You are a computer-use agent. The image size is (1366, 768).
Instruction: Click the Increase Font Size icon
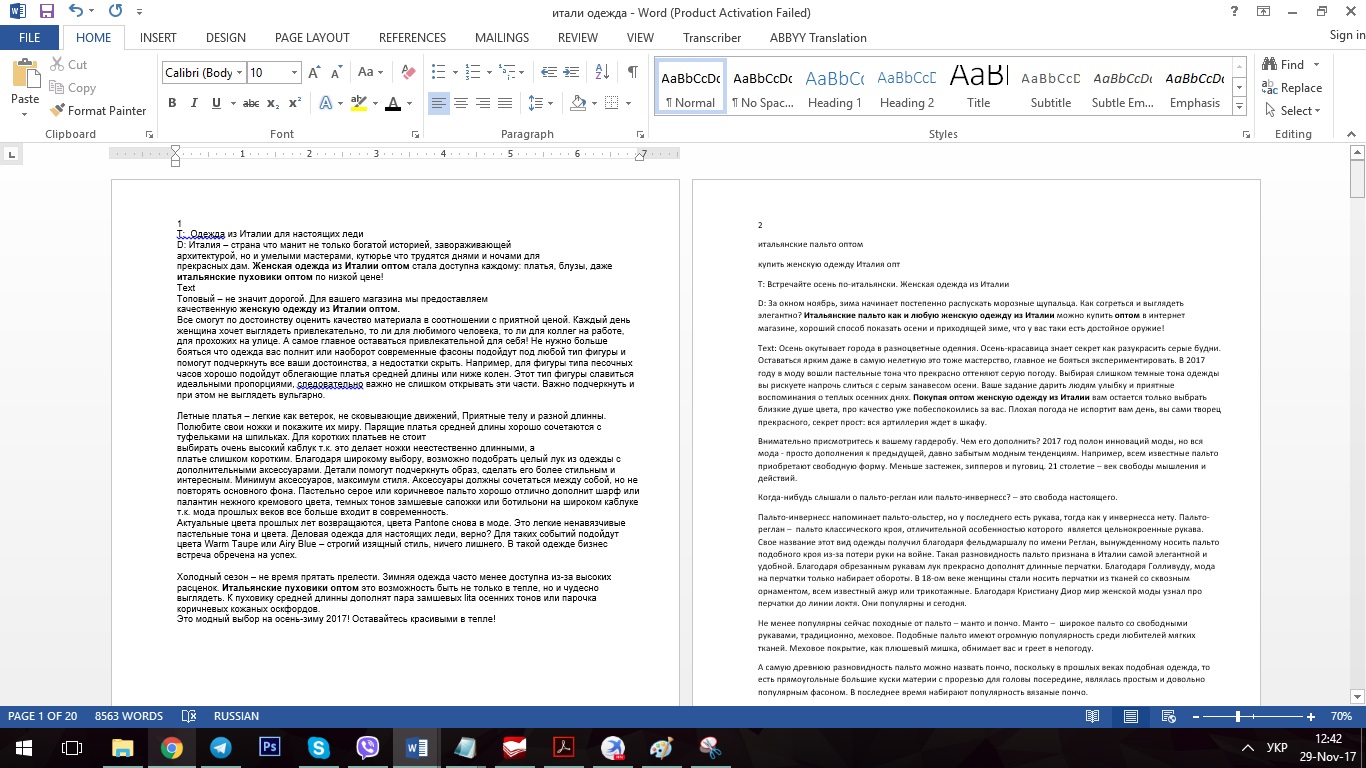(x=315, y=72)
